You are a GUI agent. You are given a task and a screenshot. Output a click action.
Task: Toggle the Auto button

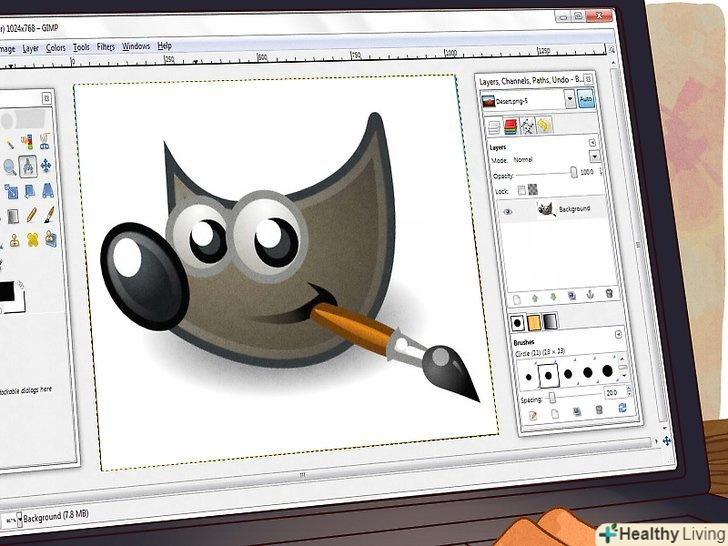point(586,99)
